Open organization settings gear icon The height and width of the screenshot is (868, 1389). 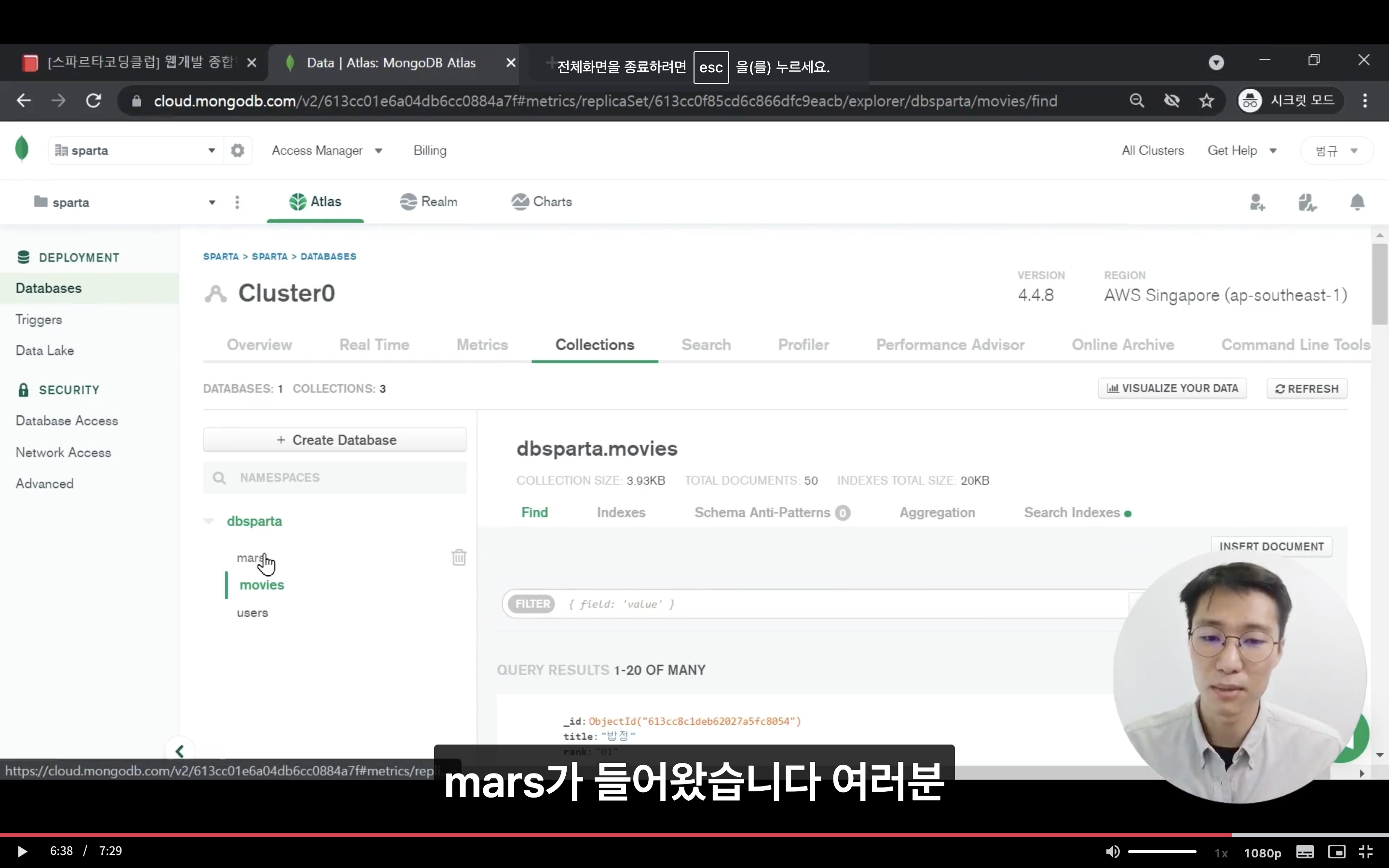238,150
